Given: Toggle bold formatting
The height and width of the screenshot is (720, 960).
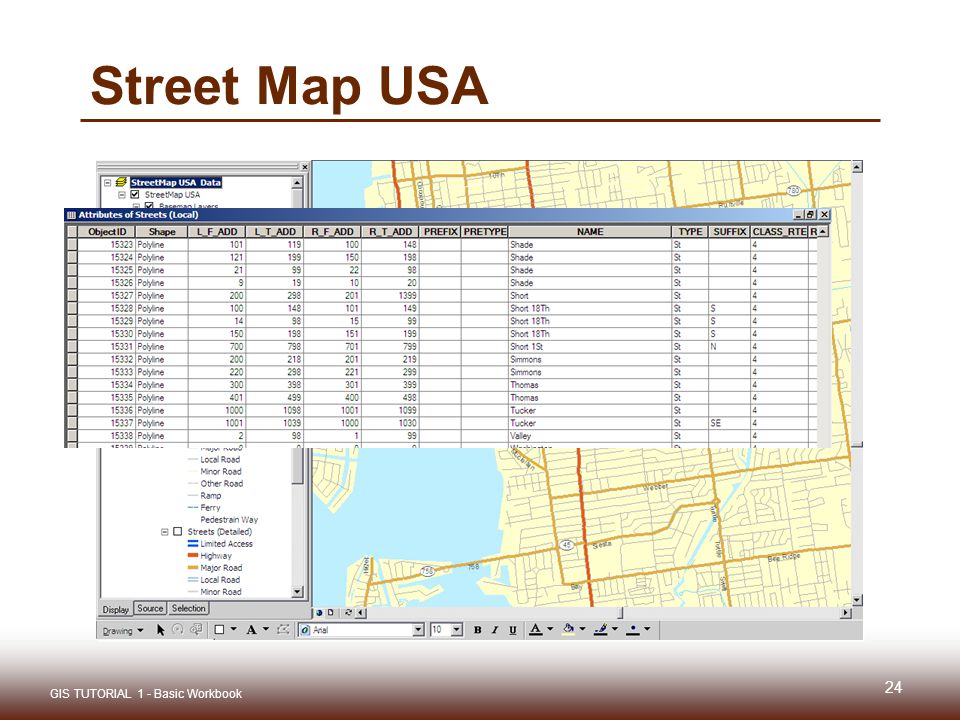Looking at the screenshot, I should [x=478, y=630].
